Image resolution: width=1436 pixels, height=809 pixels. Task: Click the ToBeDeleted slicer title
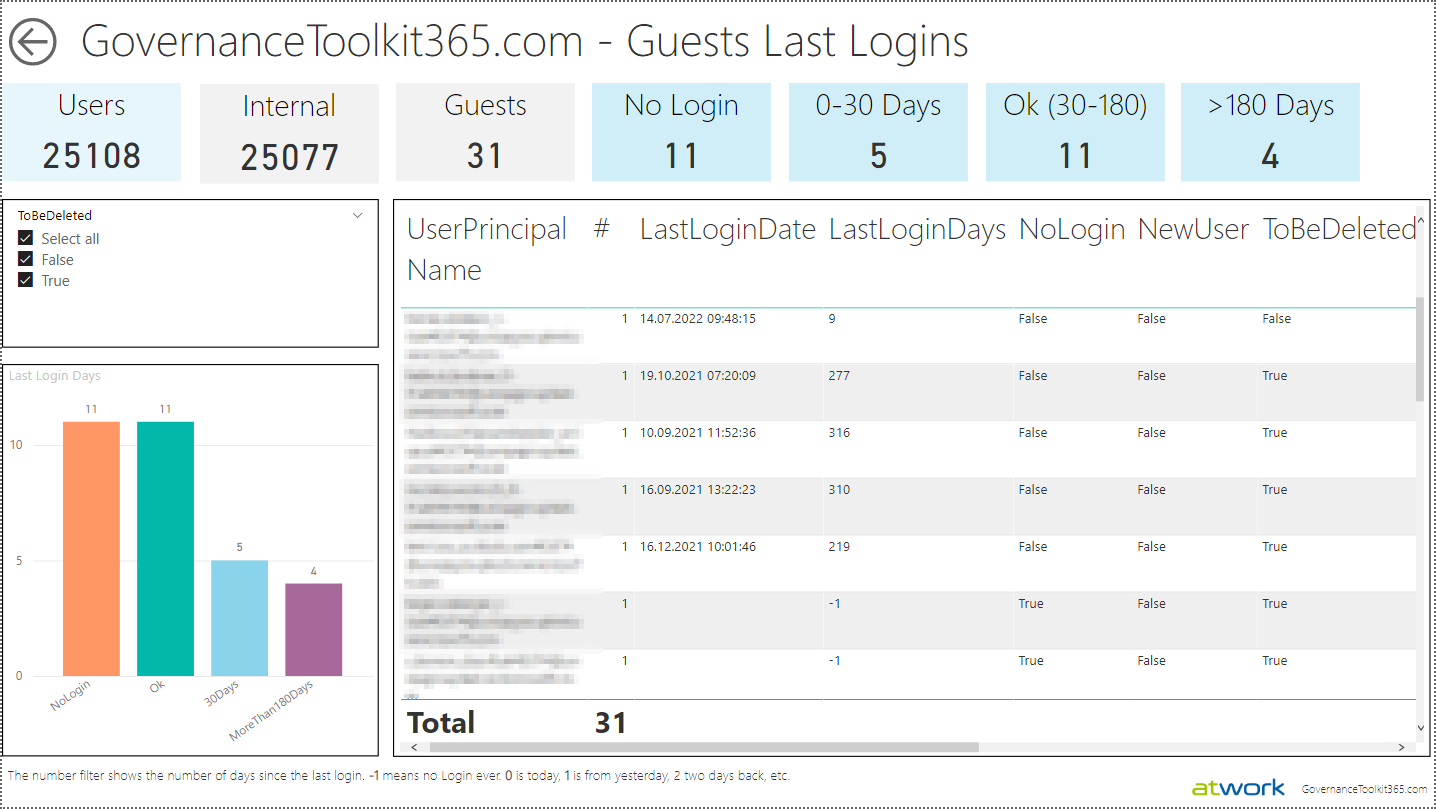(x=55, y=215)
